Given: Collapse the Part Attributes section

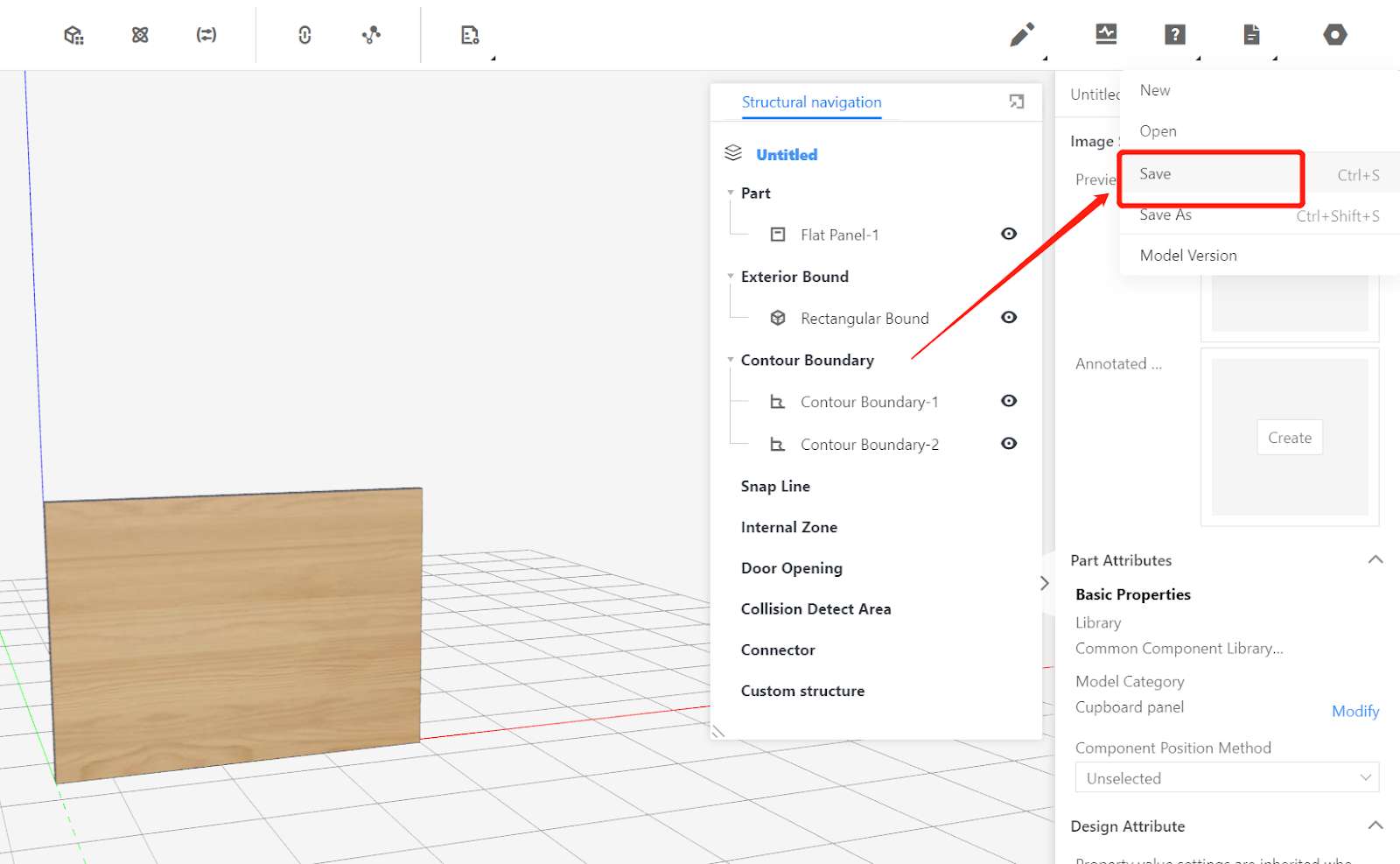Looking at the screenshot, I should (1375, 559).
